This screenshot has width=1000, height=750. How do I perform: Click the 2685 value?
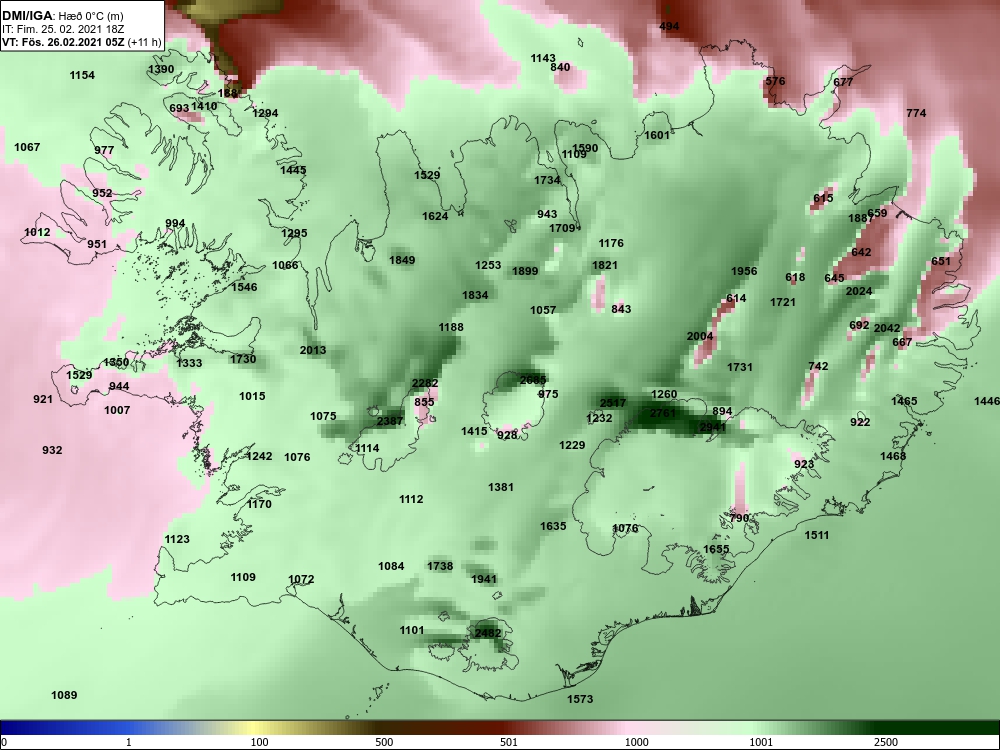pos(533,380)
